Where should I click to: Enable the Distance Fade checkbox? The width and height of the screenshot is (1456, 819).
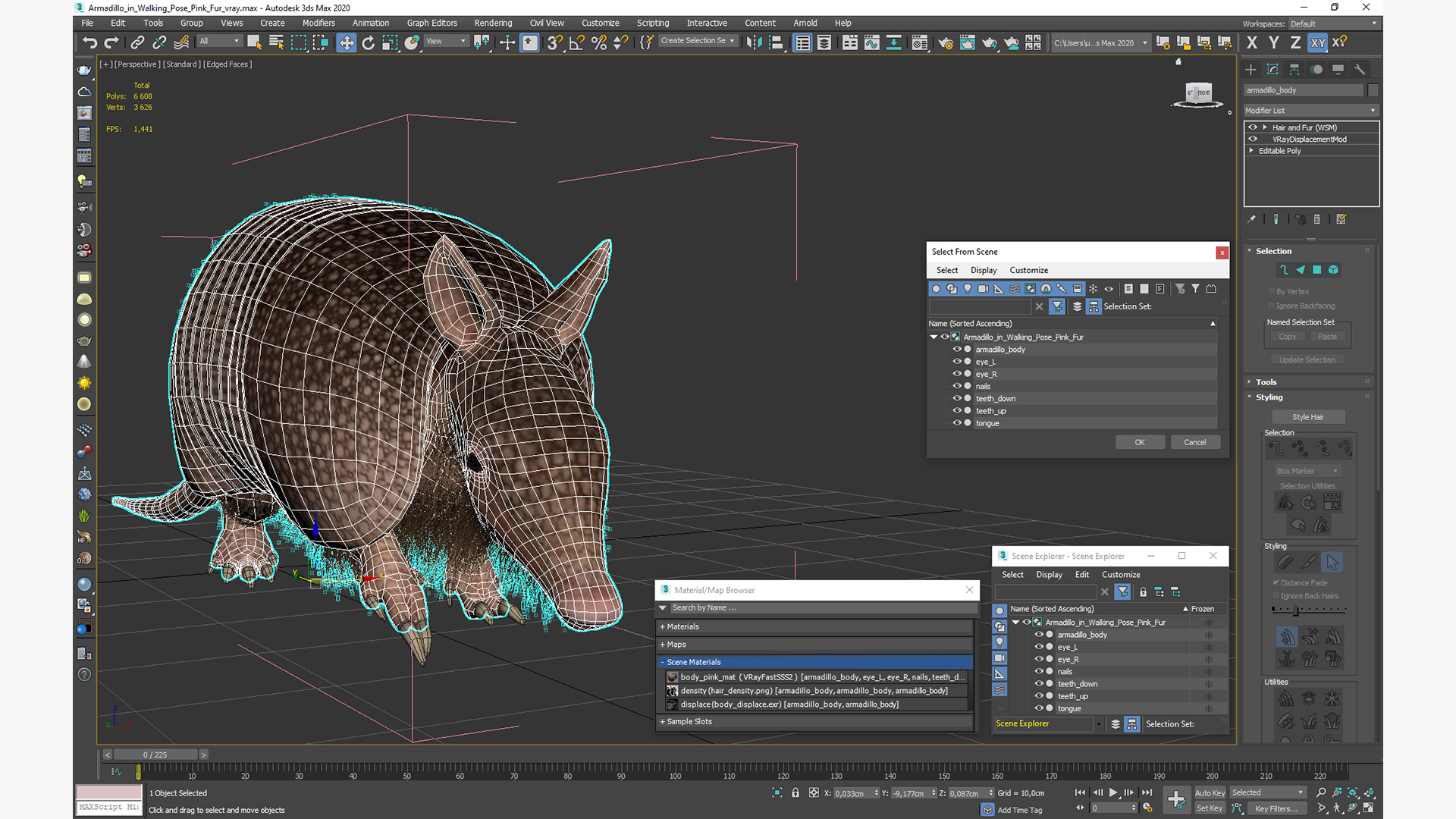pos(1276,582)
